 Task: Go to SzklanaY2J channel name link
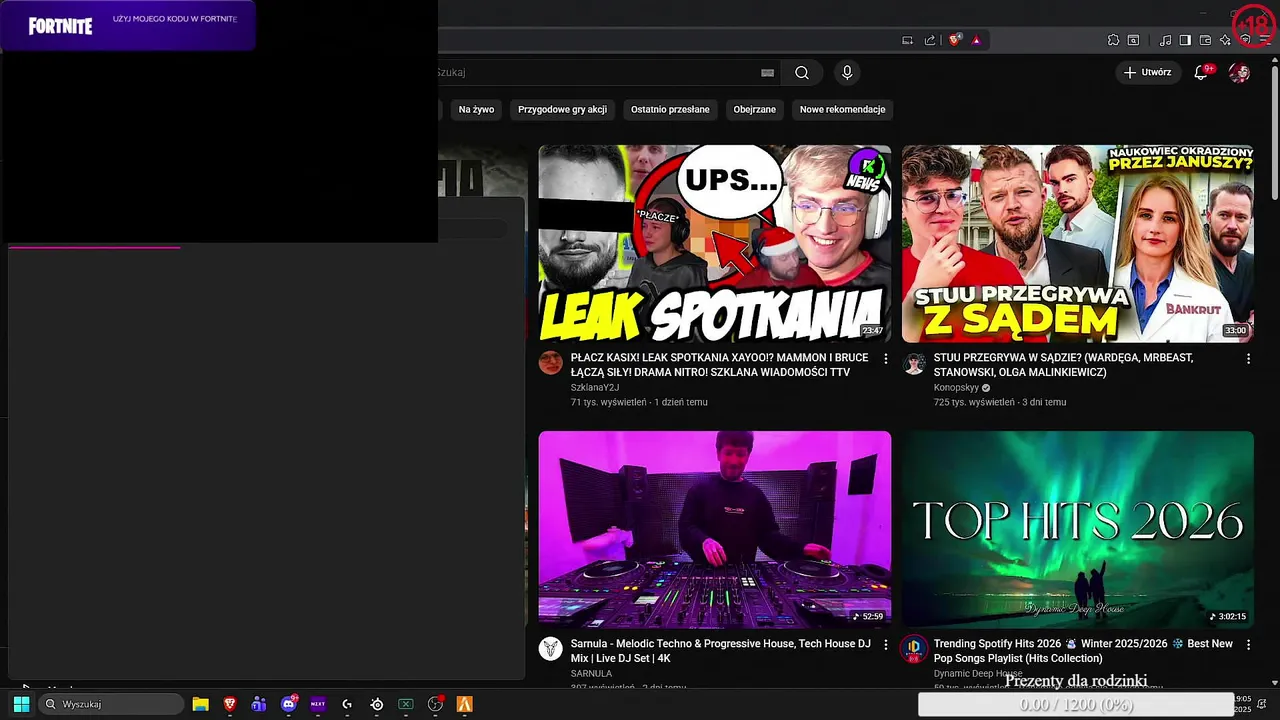coord(595,388)
